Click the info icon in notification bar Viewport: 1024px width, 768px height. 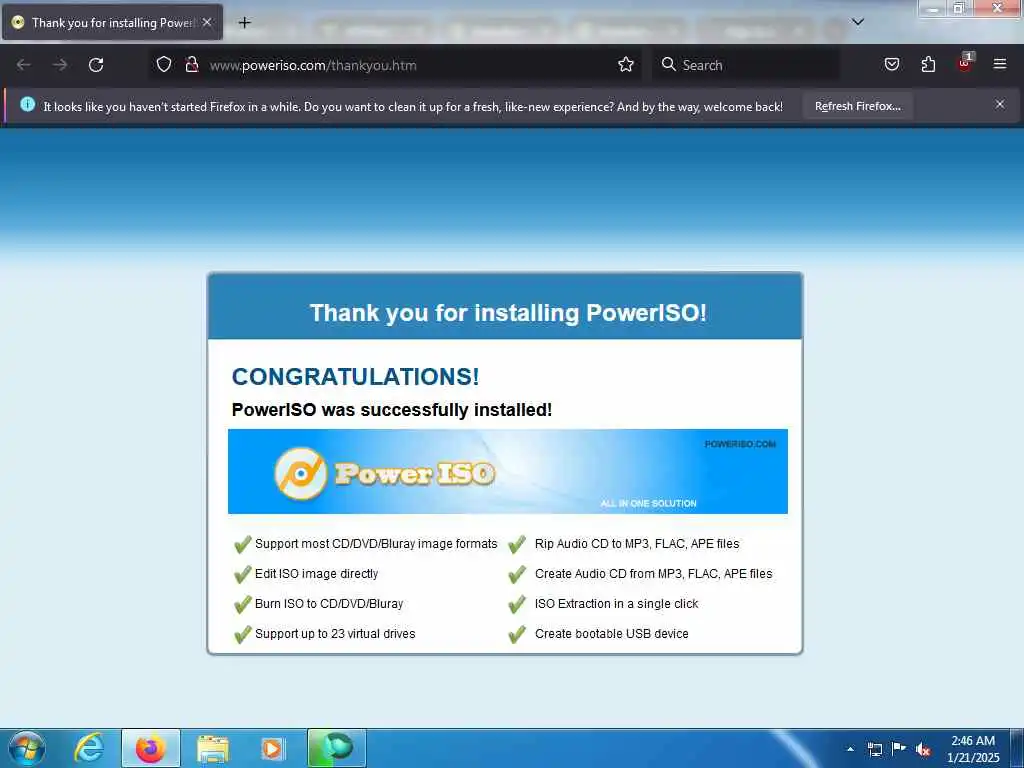coord(27,104)
